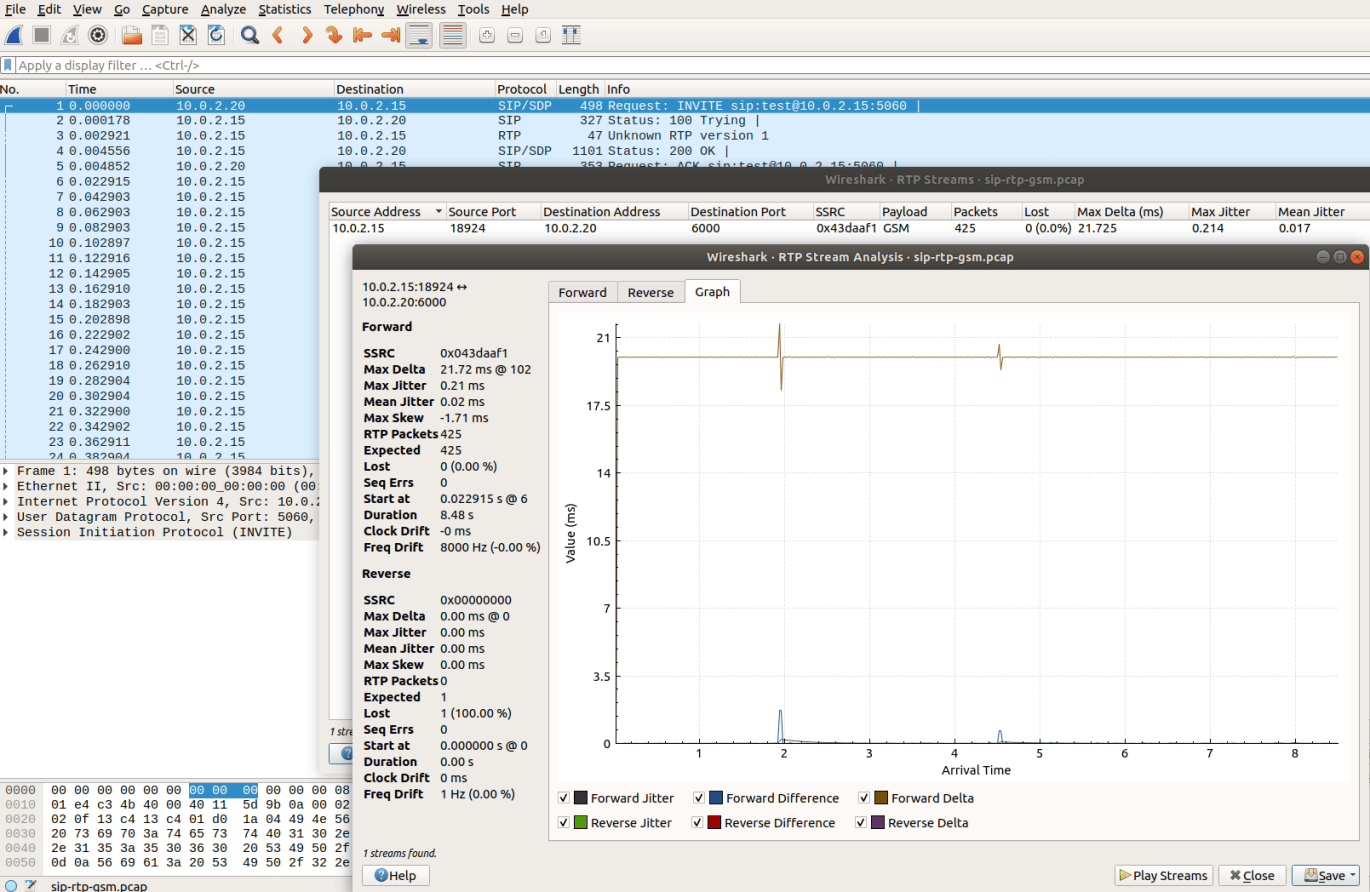Open the File menu
Screen dimensions: 1370x892
click(x=15, y=9)
